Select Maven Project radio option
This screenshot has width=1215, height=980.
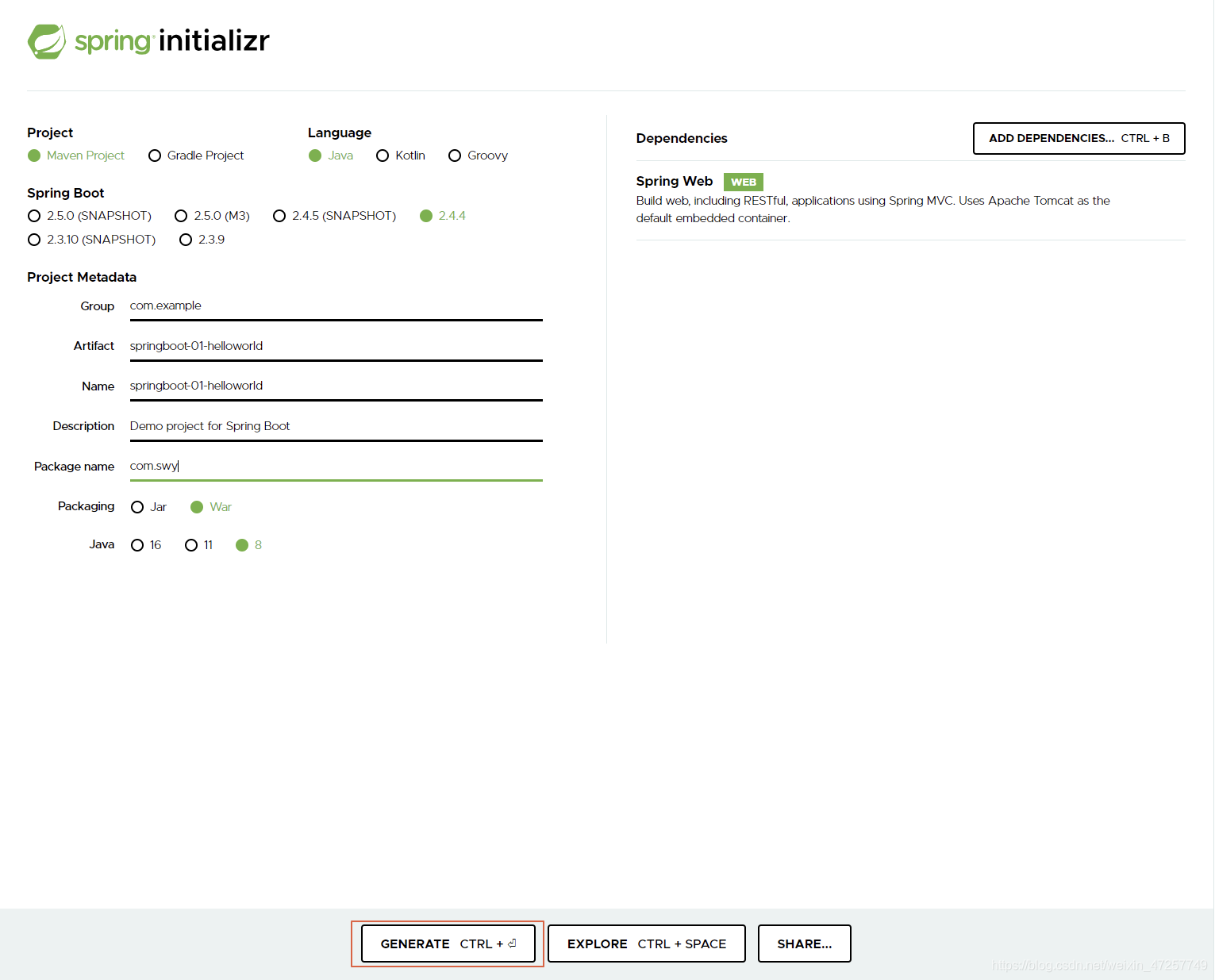(76, 156)
